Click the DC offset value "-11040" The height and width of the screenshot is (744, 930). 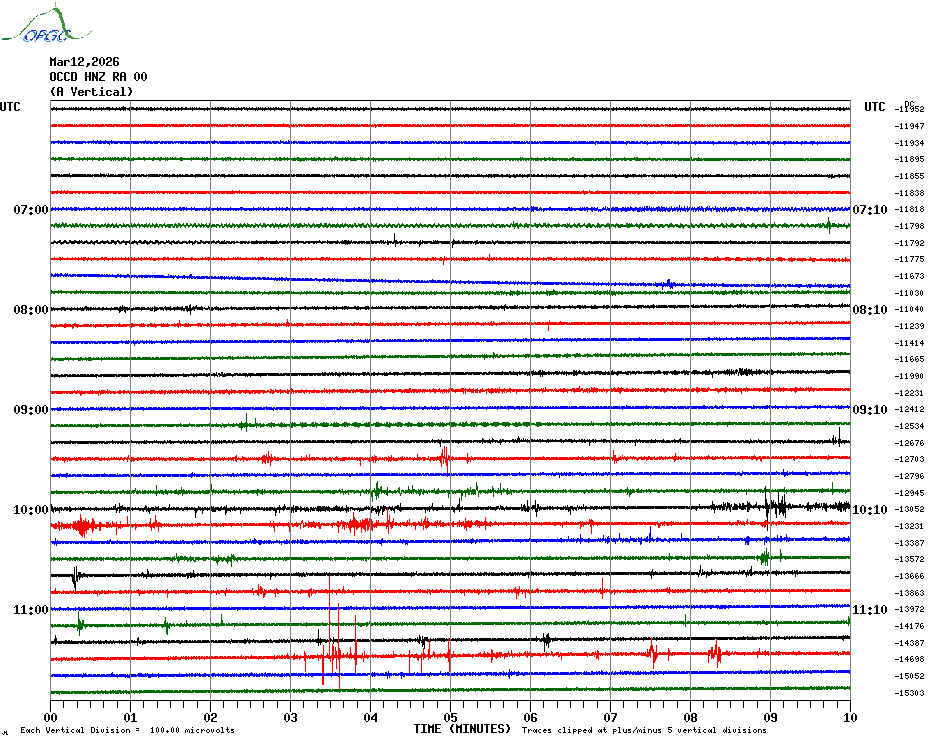[910, 309]
